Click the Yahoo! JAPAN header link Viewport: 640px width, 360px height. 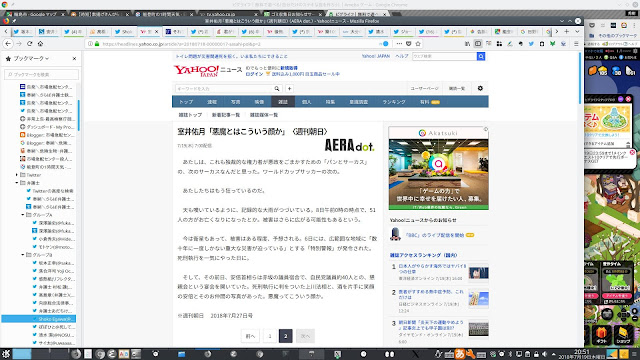click(376, 56)
